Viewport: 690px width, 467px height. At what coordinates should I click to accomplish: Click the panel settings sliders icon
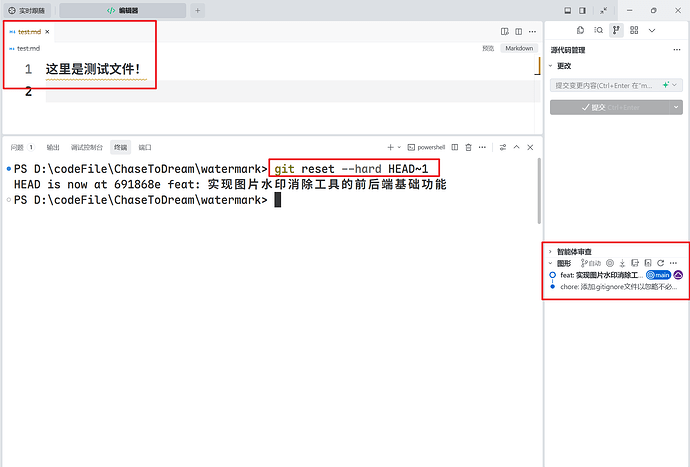pyautogui.click(x=503, y=147)
